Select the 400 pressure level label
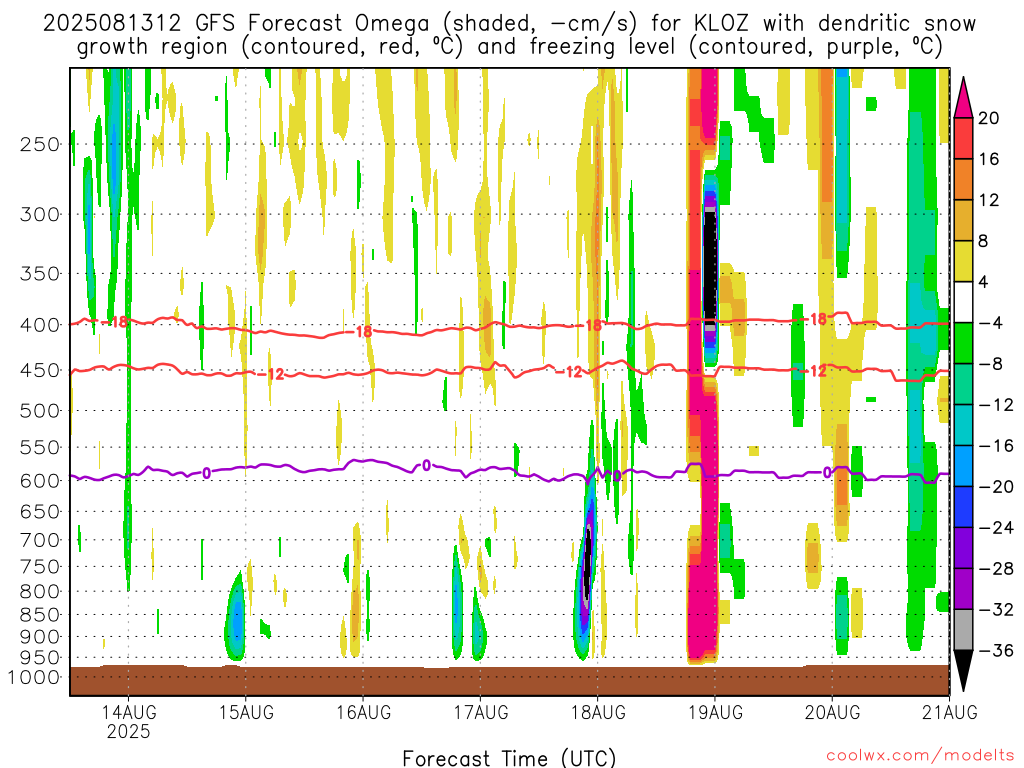The image size is (1024, 768). (x=40, y=325)
